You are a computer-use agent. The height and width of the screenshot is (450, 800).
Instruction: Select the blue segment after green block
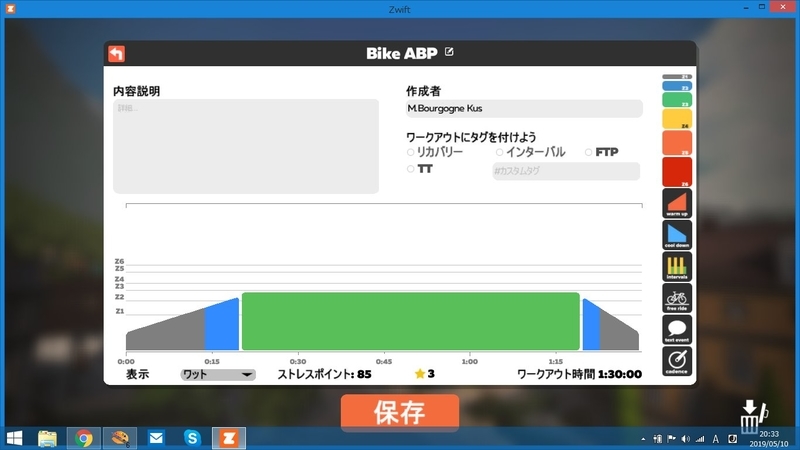point(591,328)
